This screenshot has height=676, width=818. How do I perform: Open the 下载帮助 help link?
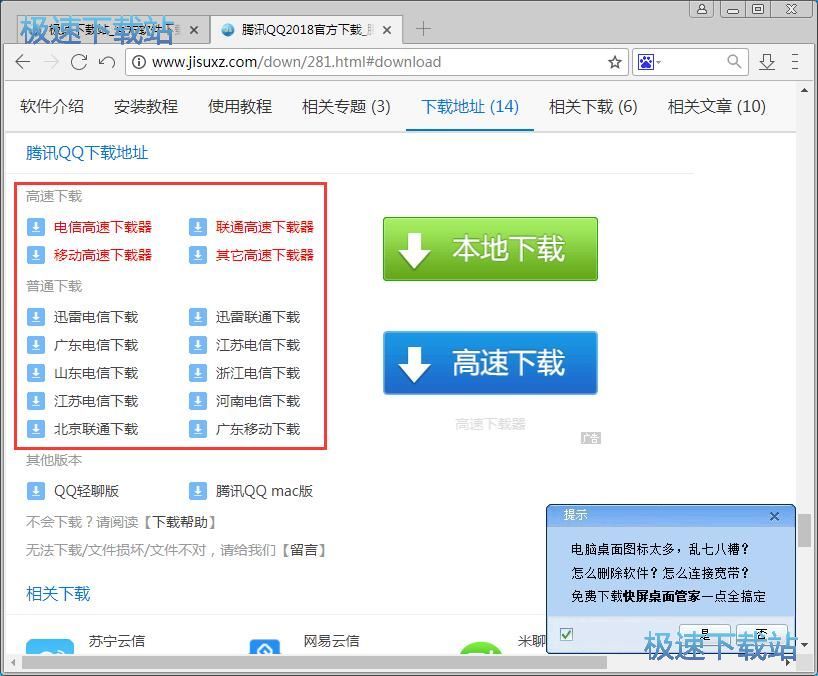[180, 522]
